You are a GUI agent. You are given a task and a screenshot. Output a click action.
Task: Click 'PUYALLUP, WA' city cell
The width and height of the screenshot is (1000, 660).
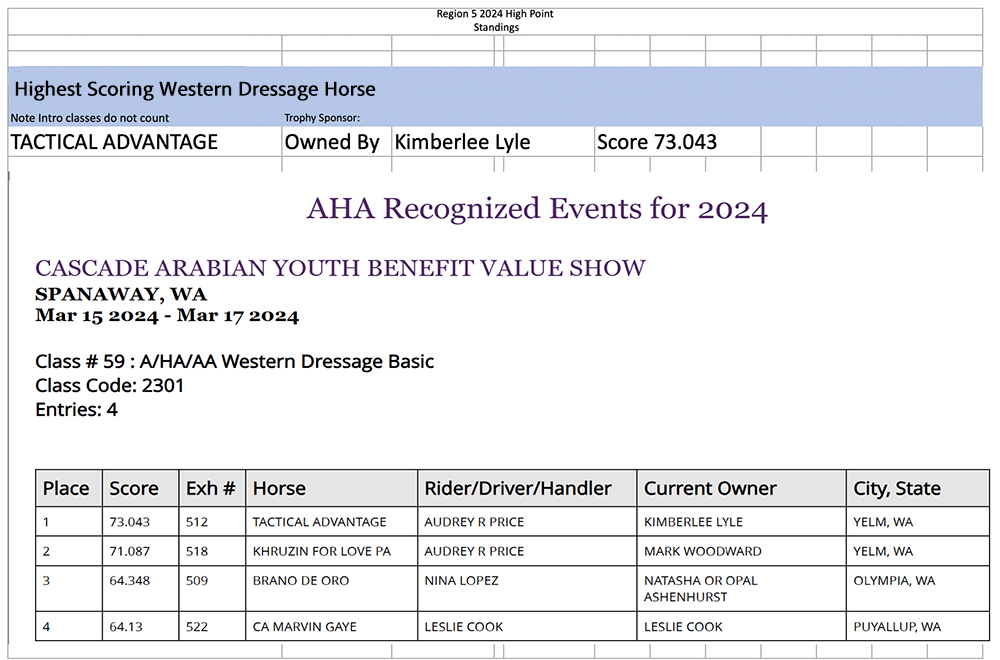click(x=918, y=626)
